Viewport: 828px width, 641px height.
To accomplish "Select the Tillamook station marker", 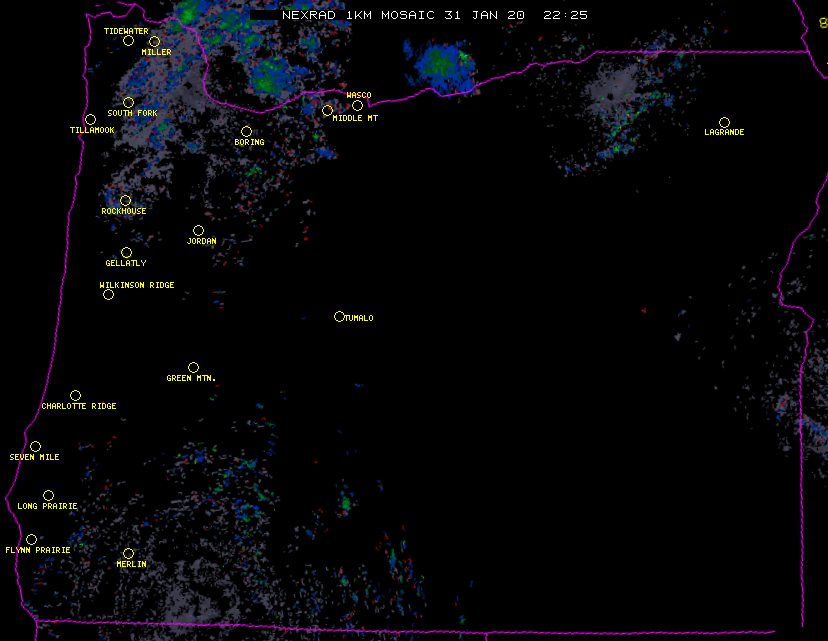I will 90,119.
